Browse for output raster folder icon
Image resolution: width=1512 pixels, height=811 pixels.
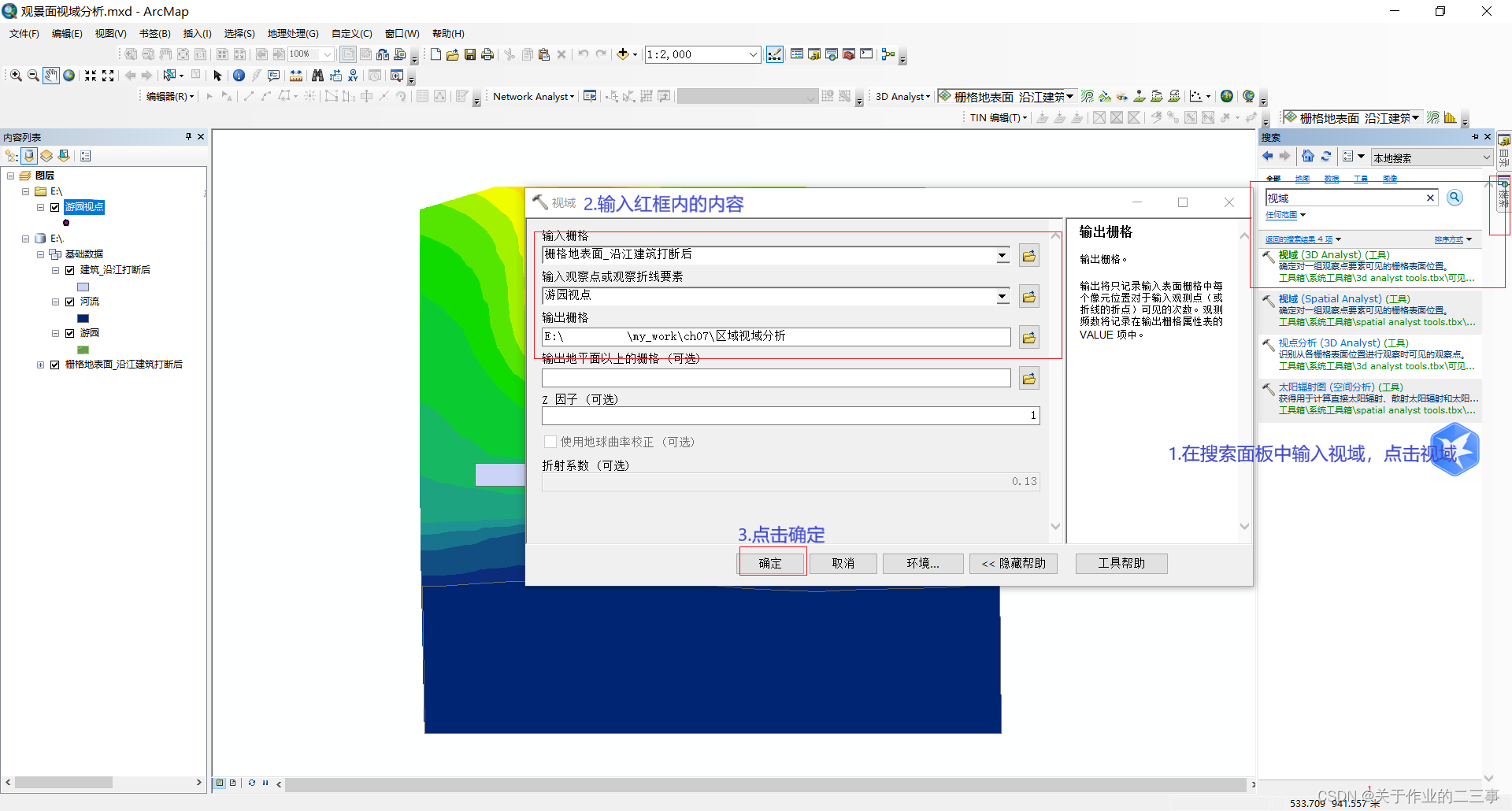pyautogui.click(x=1029, y=338)
